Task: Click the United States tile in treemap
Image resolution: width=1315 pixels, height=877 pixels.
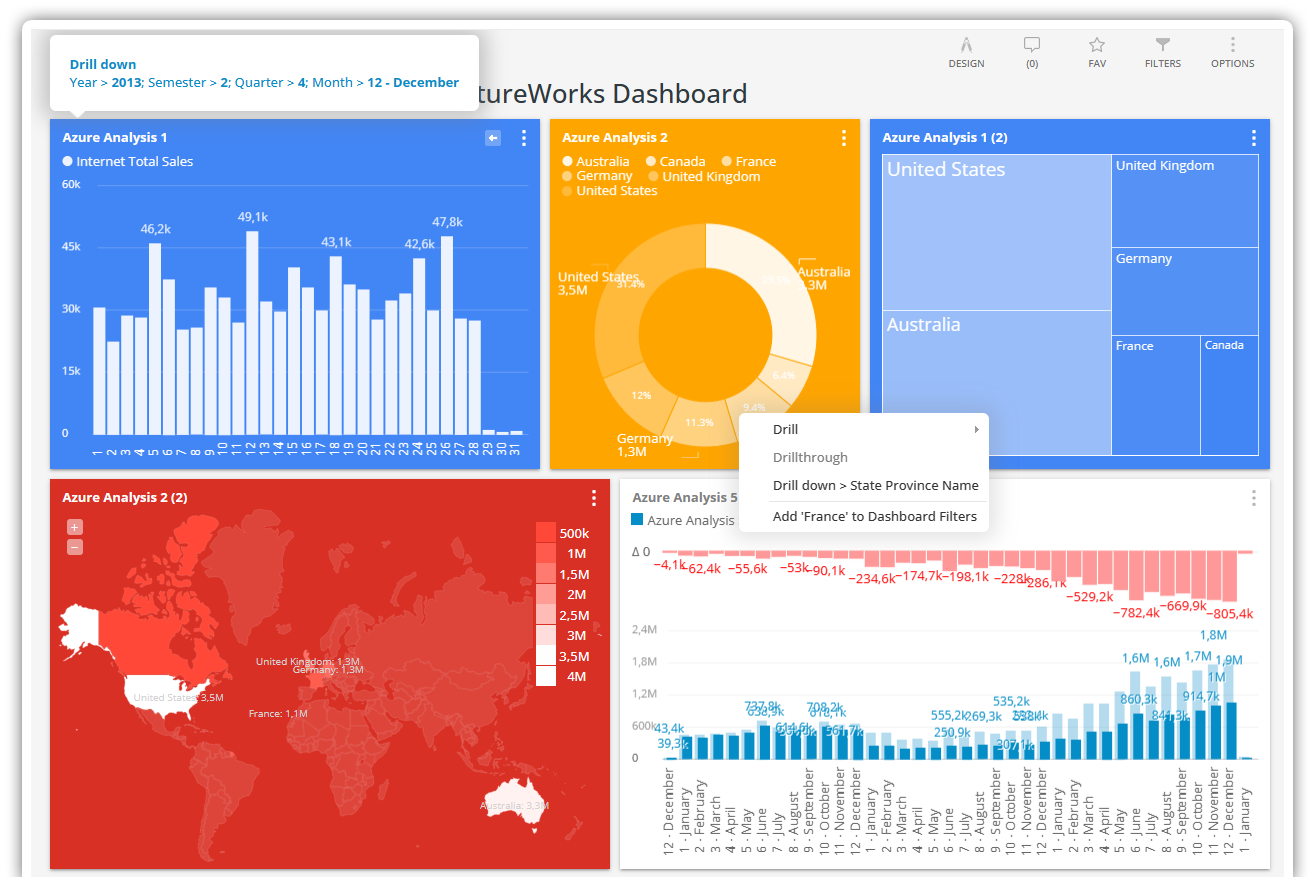Action: [x=996, y=232]
